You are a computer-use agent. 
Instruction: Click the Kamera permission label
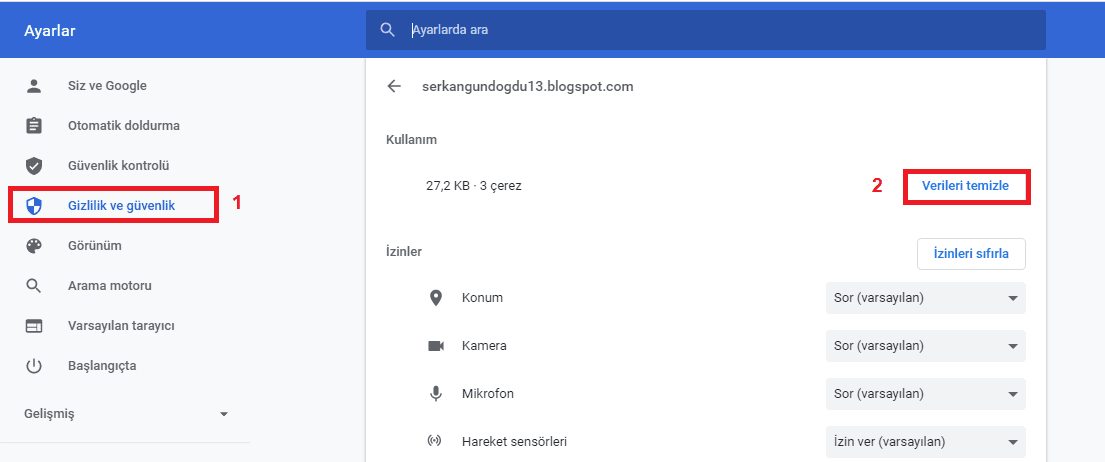(x=484, y=346)
